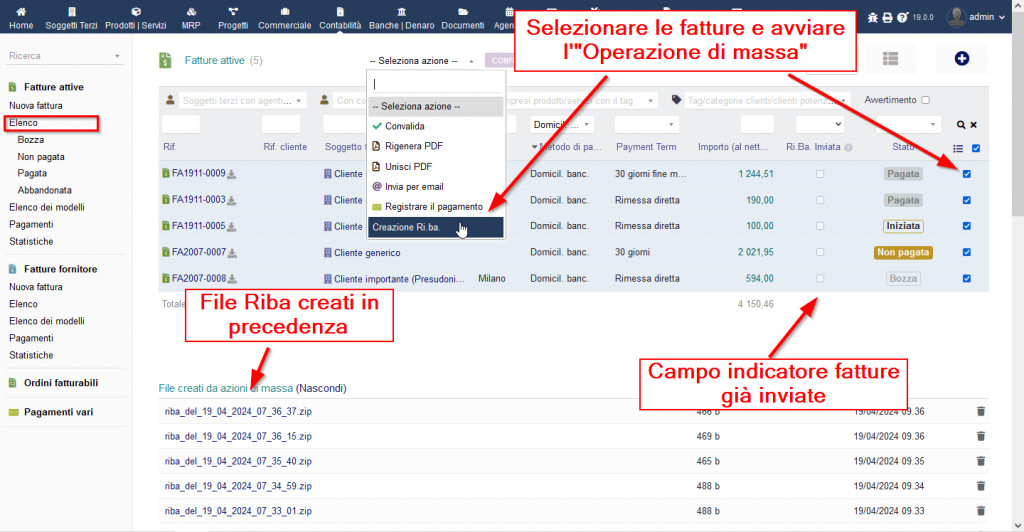Open Soggetti Terzi module
Viewport: 1024px width, 532px height.
click(71, 18)
